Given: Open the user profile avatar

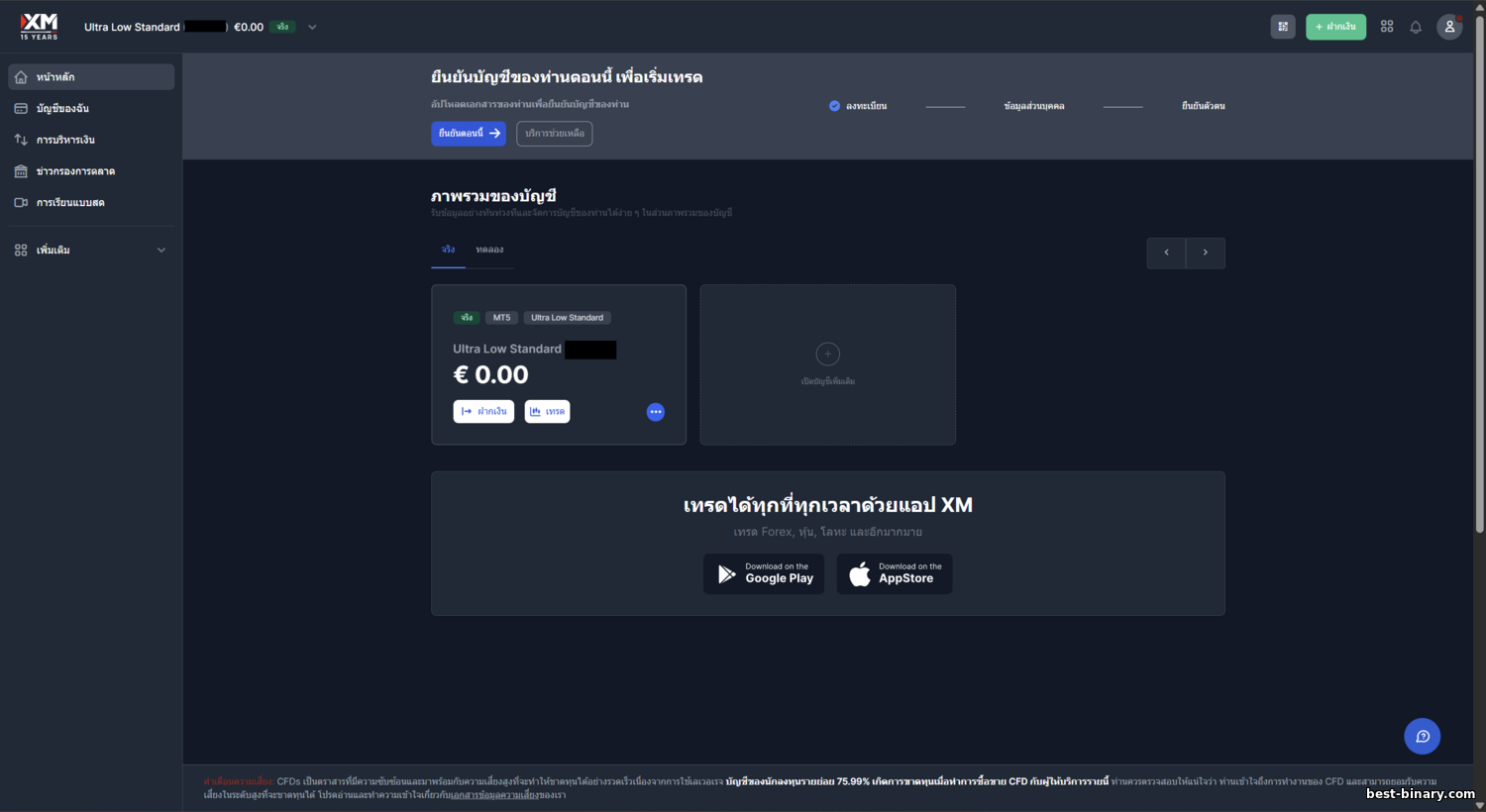Looking at the screenshot, I should pos(1449,27).
